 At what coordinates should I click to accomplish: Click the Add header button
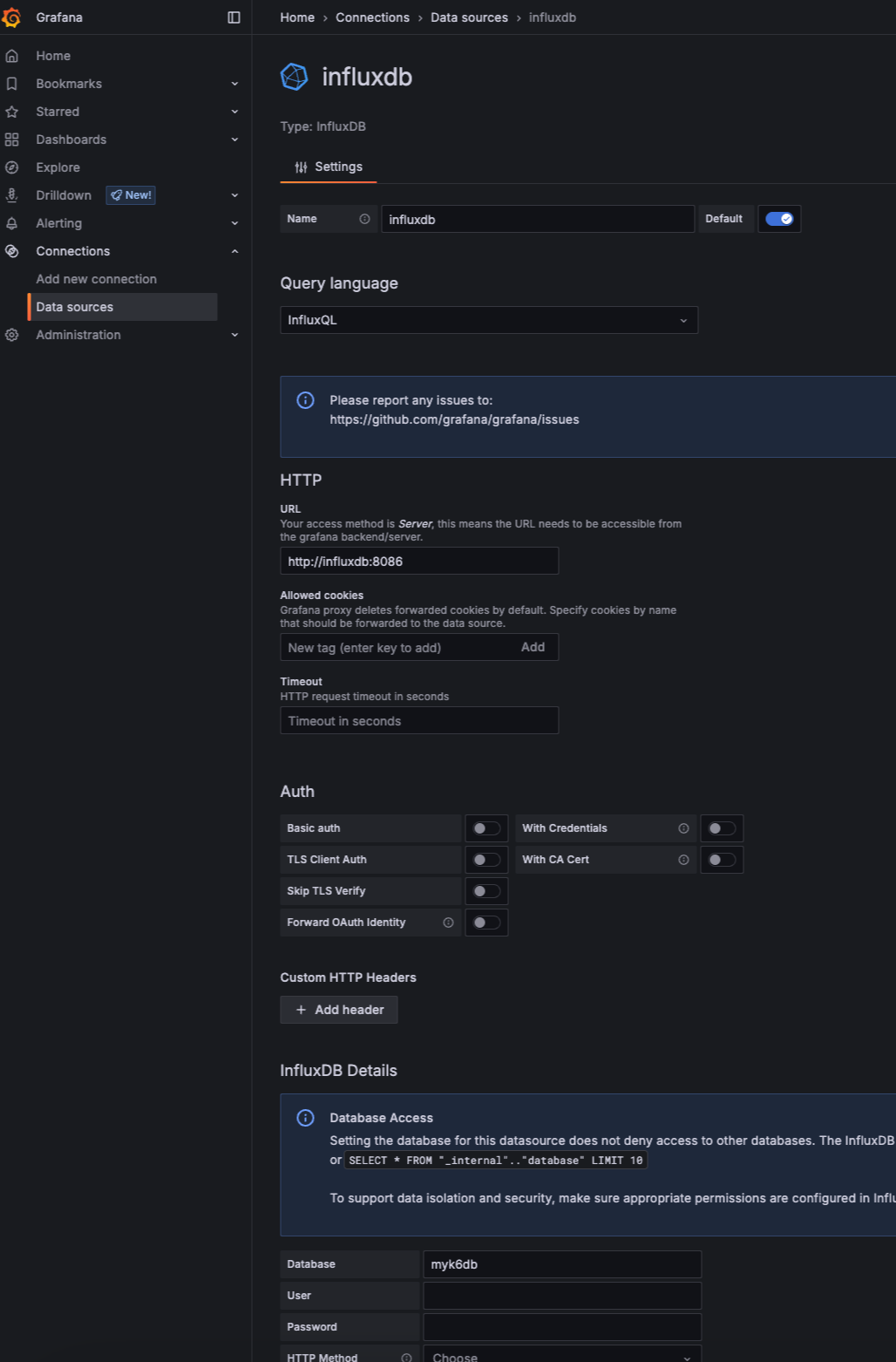pyautogui.click(x=339, y=1010)
